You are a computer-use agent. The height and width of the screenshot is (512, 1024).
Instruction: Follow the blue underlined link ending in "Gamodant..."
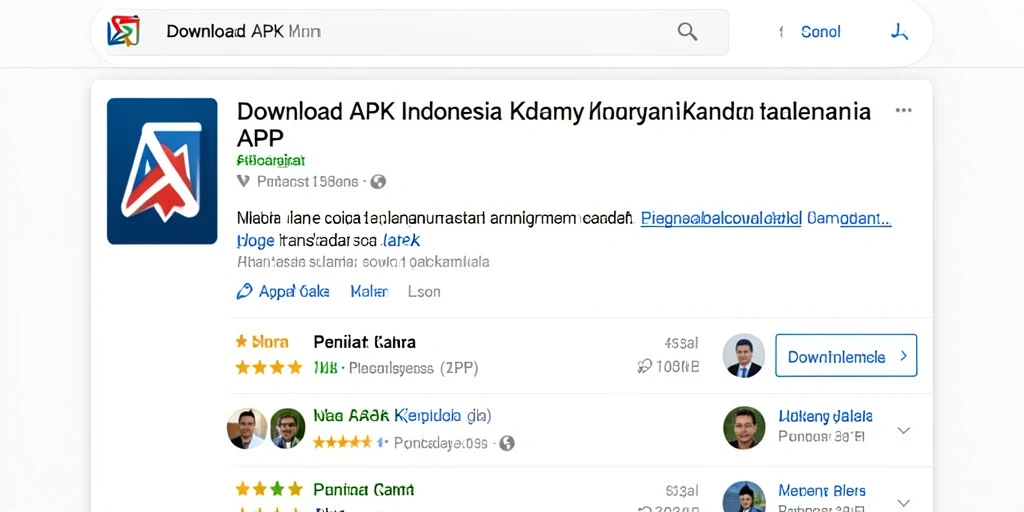click(766, 219)
